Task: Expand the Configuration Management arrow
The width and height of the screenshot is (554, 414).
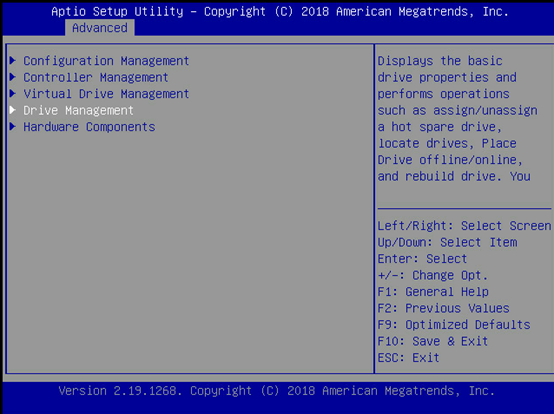Action: click(x=13, y=60)
